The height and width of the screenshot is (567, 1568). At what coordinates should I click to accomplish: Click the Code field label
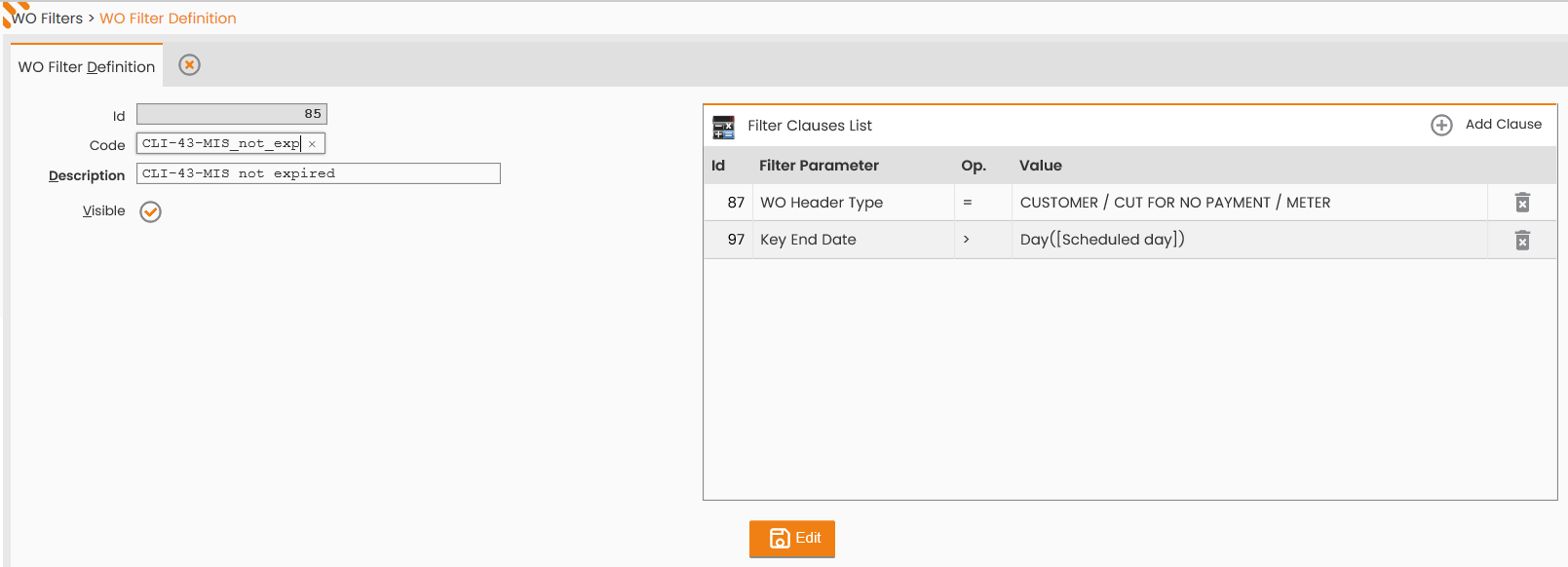[x=107, y=145]
